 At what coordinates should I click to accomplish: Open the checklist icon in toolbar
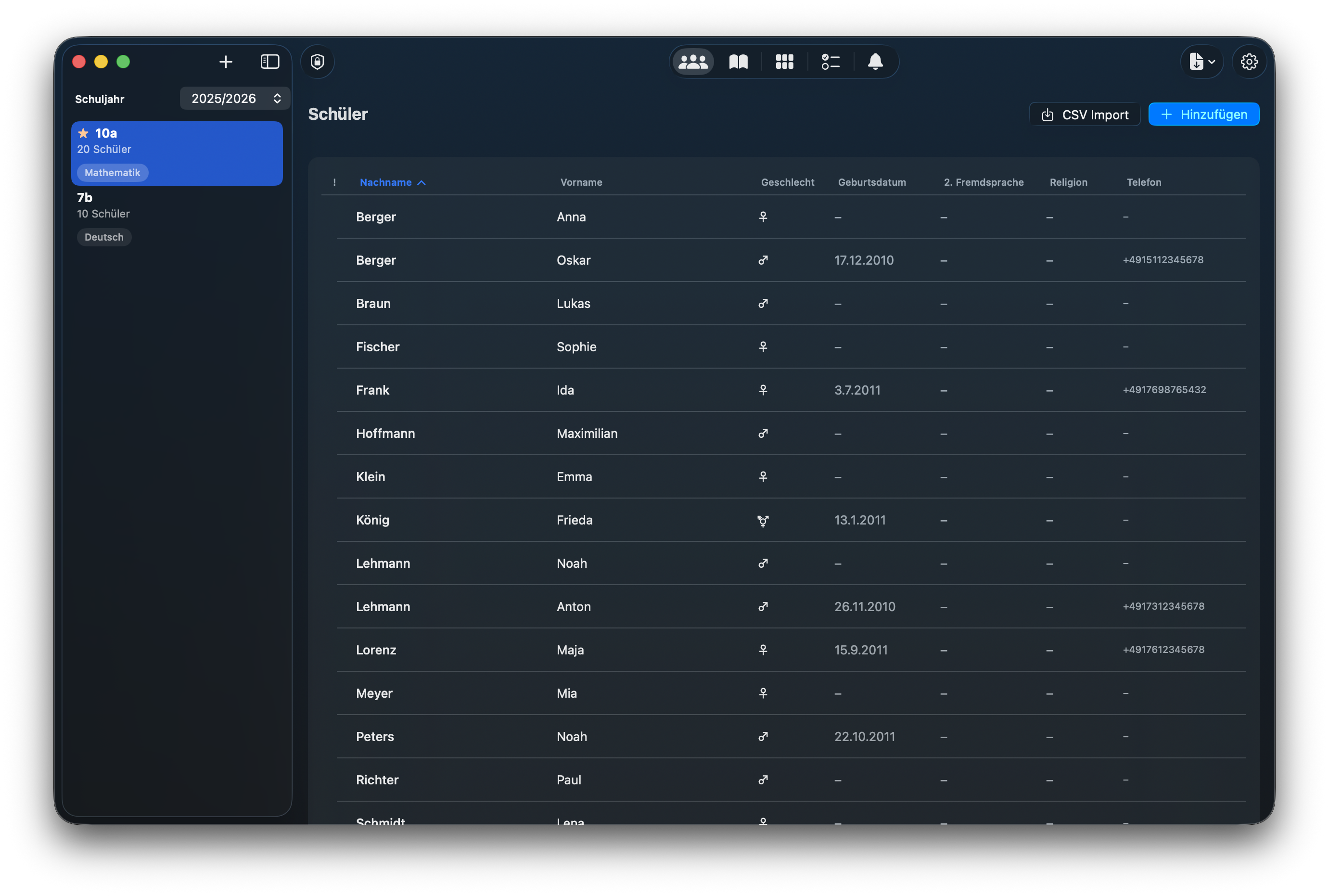pyautogui.click(x=830, y=62)
